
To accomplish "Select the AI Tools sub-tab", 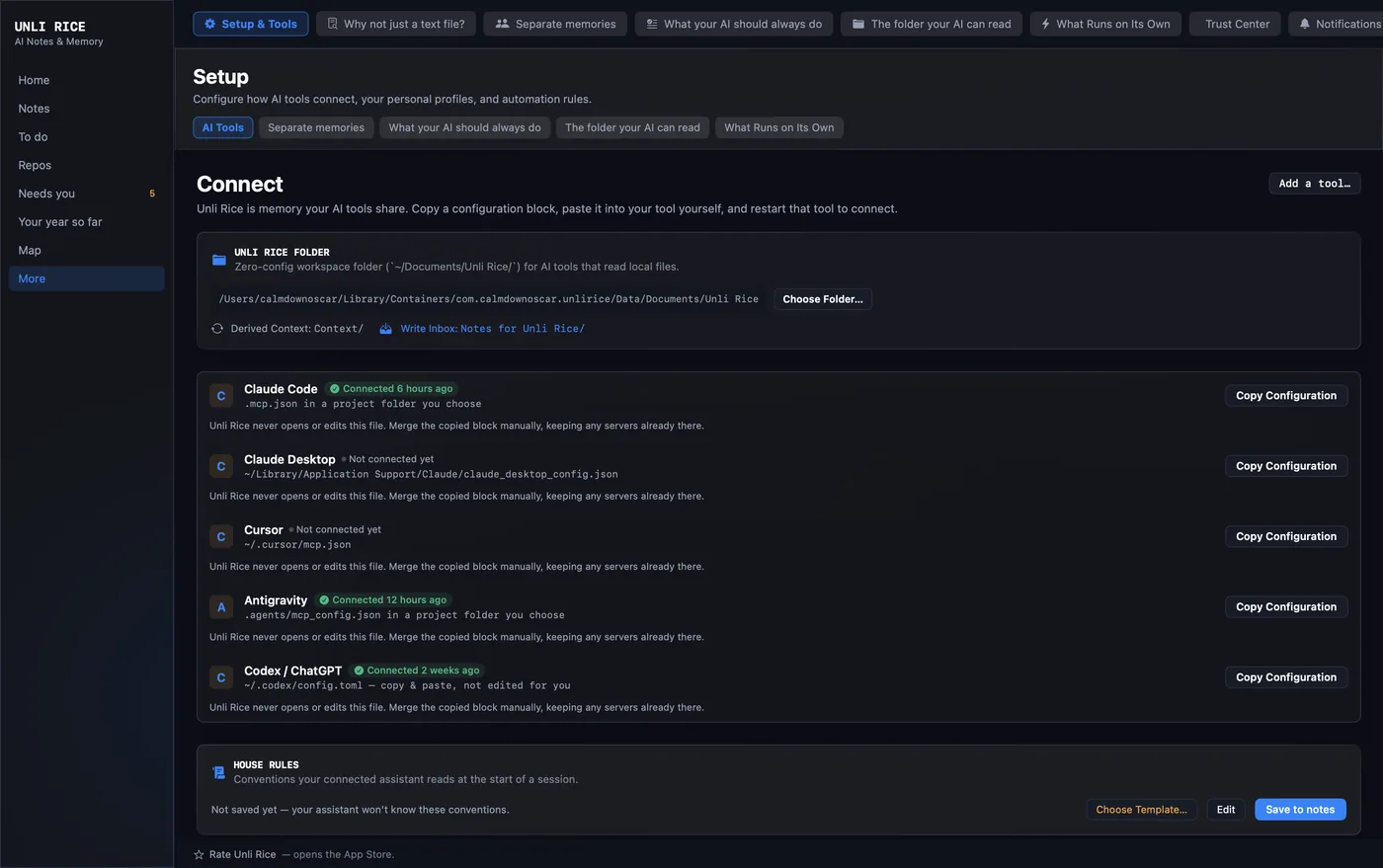I will click(x=223, y=127).
